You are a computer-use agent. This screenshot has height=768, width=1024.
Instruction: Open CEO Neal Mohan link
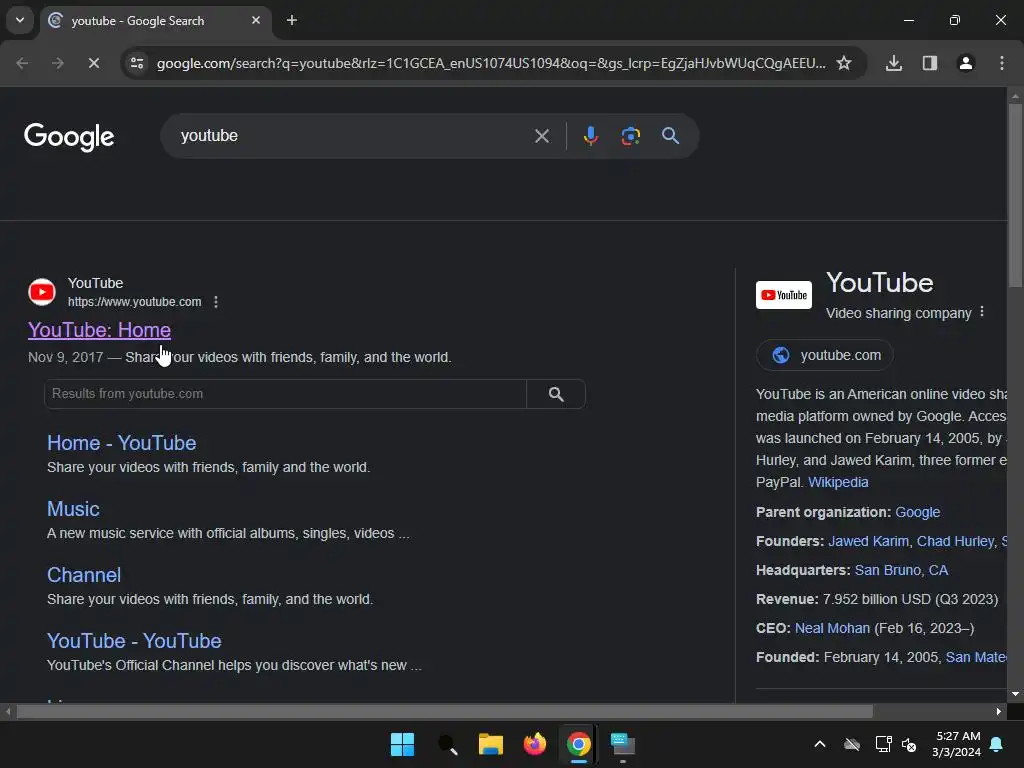832,628
